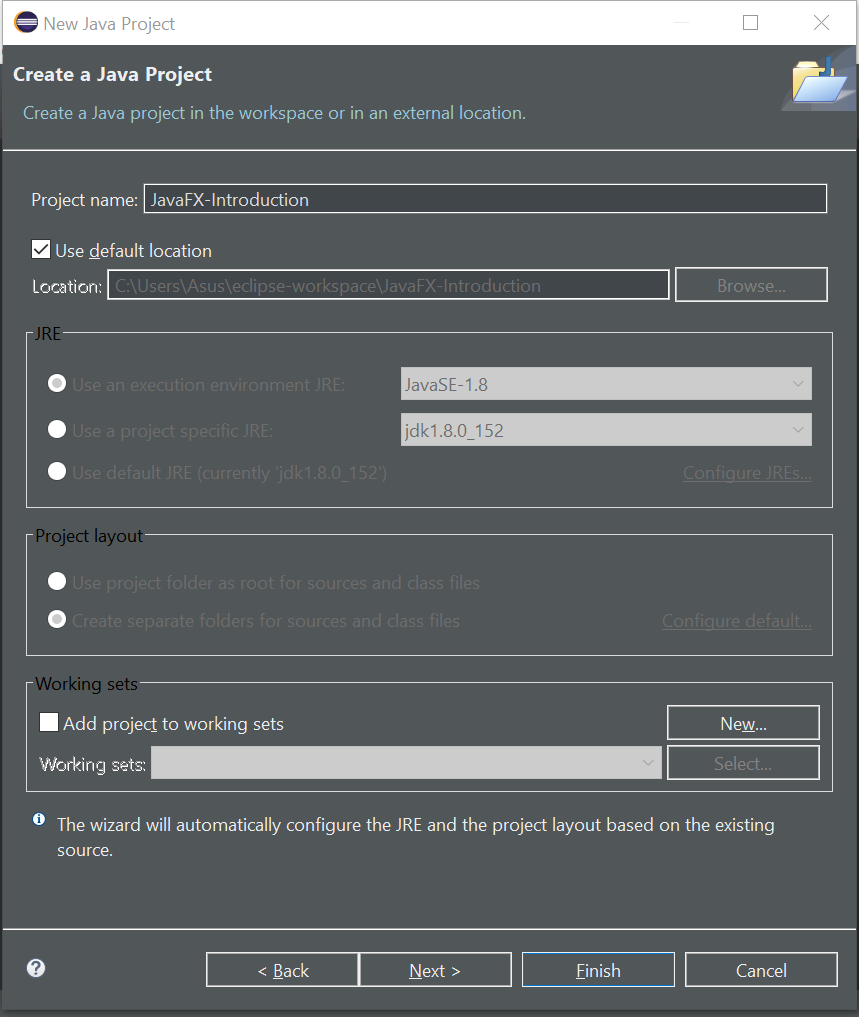Image resolution: width=859 pixels, height=1017 pixels.
Task: Click the help question mark icon
Action: (36, 968)
